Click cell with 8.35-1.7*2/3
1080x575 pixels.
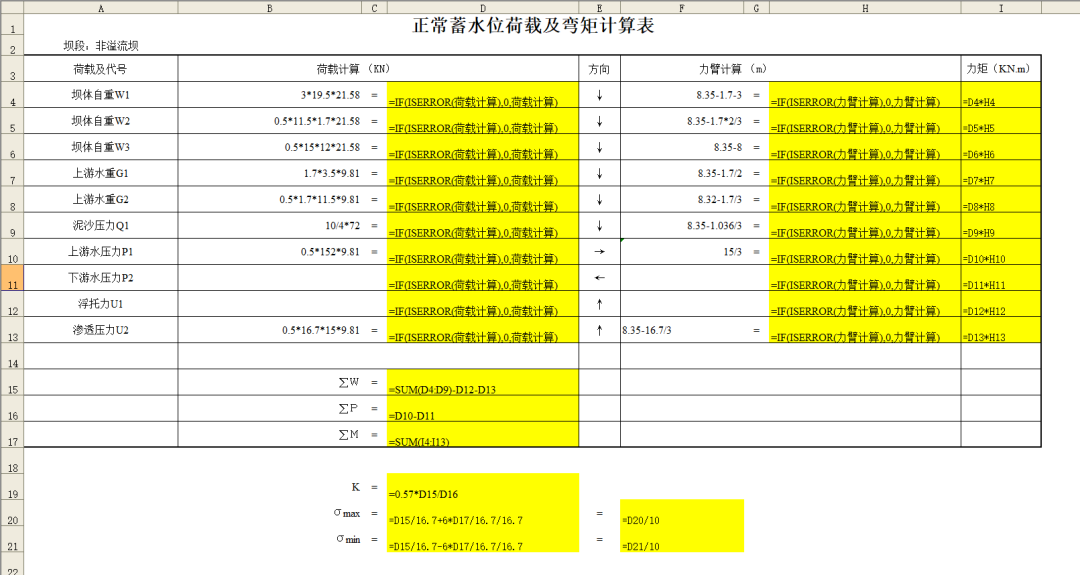(x=682, y=121)
